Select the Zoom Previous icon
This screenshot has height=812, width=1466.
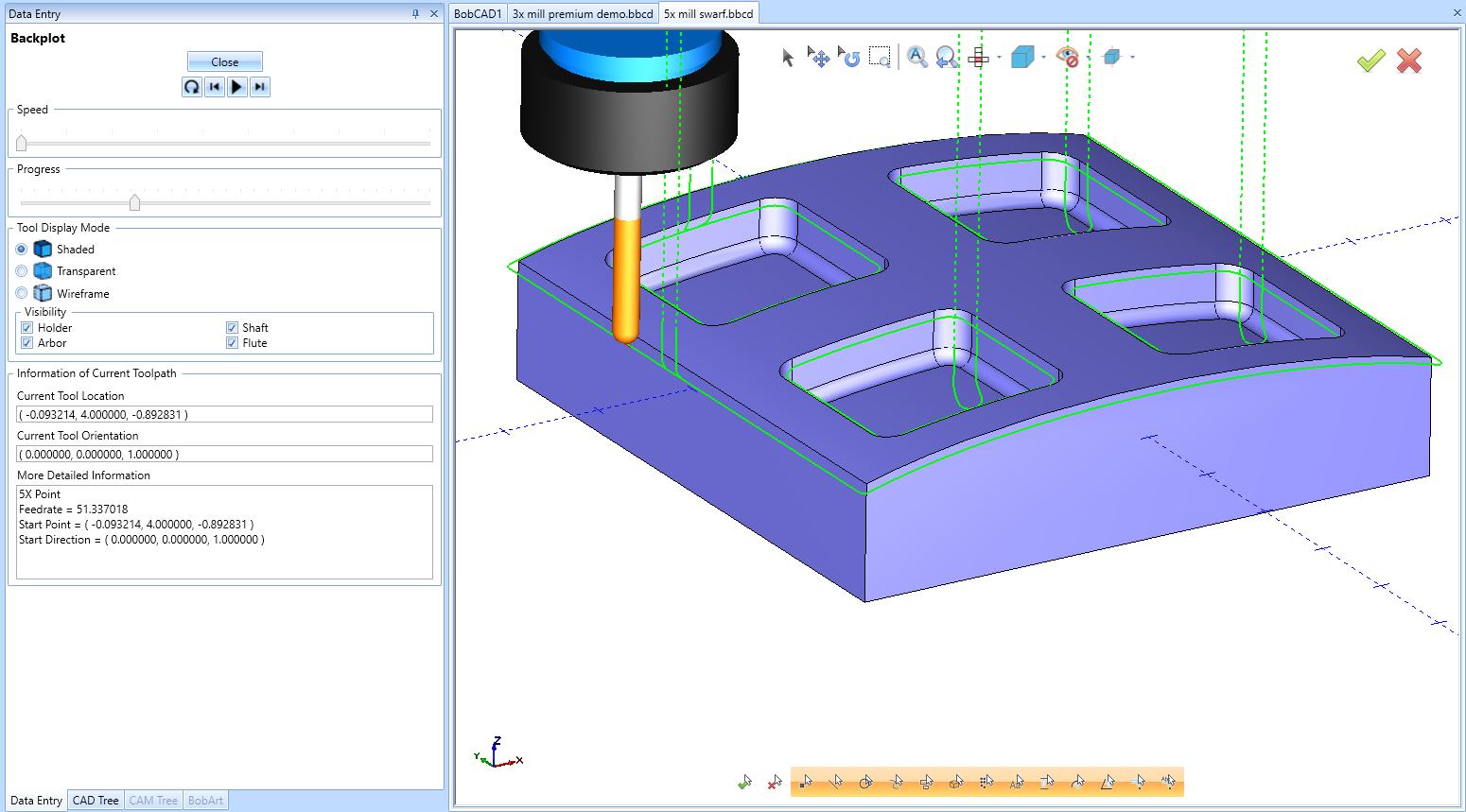point(945,57)
